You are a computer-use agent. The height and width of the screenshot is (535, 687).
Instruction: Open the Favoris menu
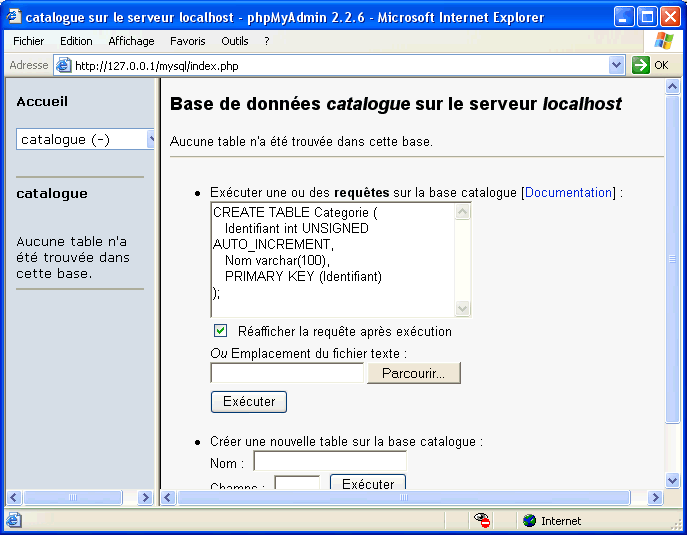coord(188,41)
